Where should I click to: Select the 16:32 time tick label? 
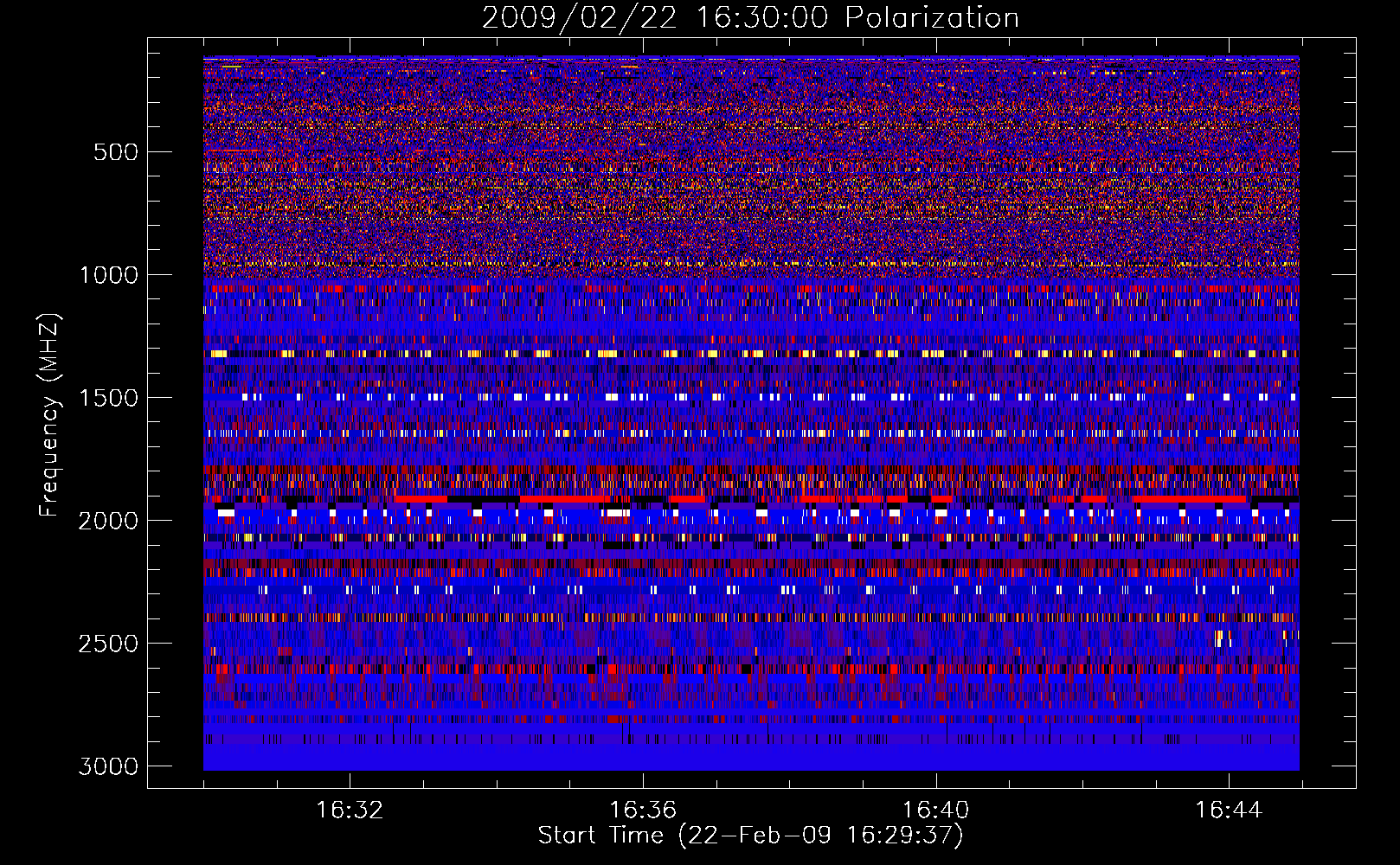click(x=350, y=811)
